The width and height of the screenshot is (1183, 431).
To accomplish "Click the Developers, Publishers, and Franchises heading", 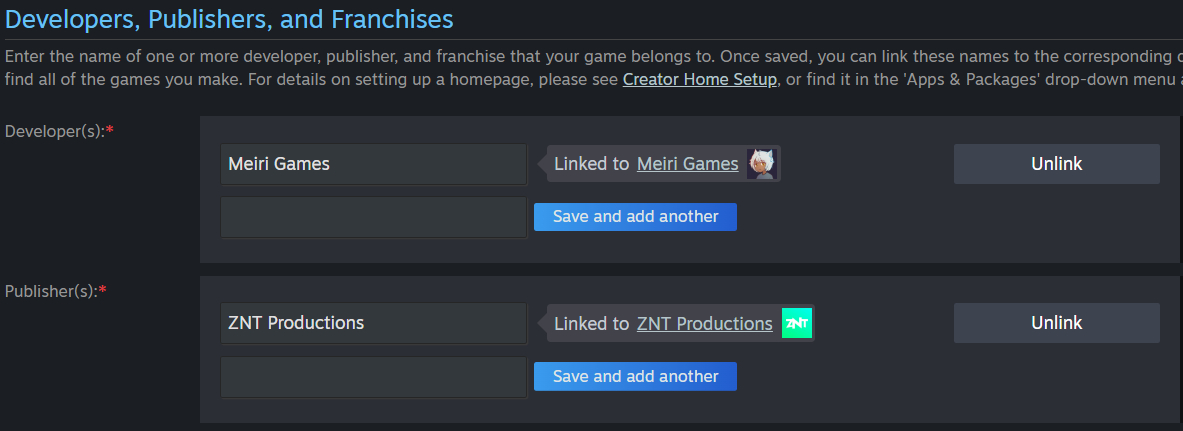I will 229,18.
